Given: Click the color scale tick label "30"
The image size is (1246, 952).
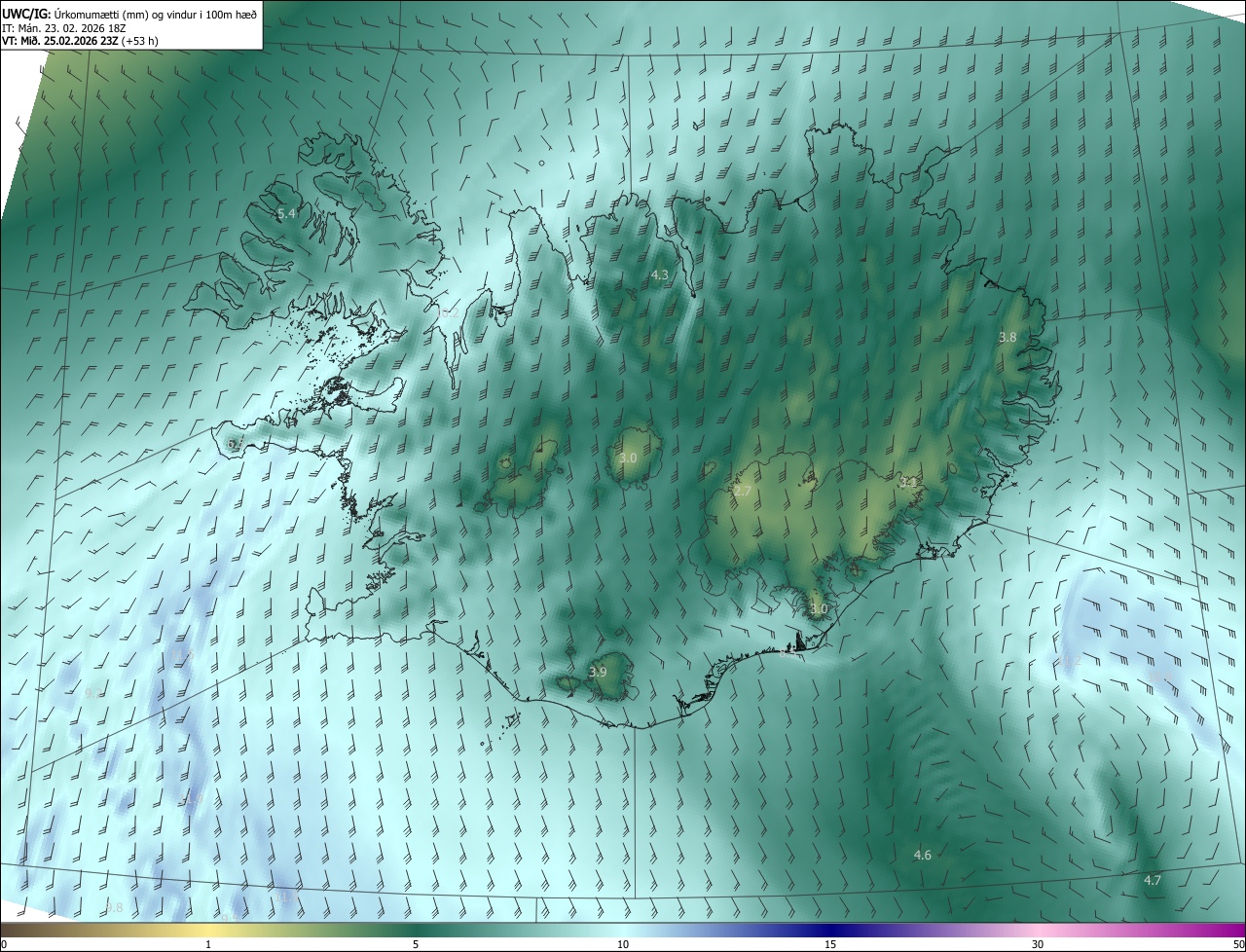Looking at the screenshot, I should pos(1038,944).
